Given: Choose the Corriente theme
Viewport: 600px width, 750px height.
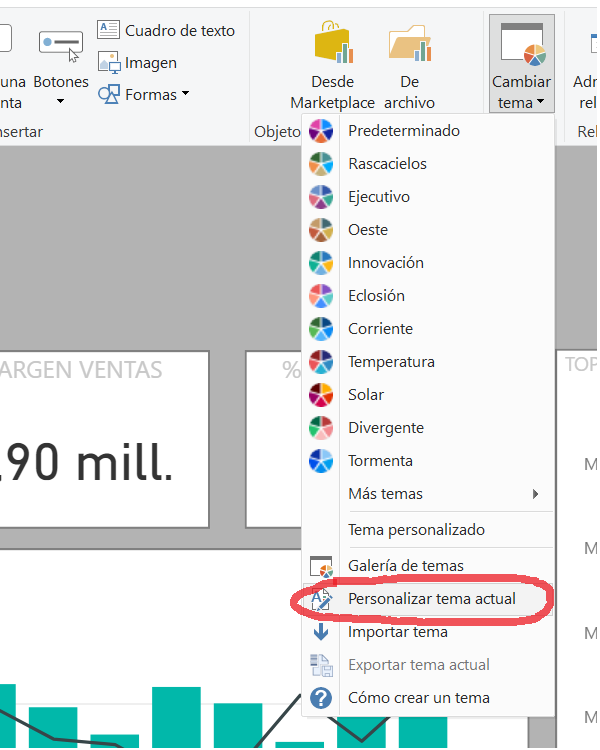Looking at the screenshot, I should coord(428,329).
